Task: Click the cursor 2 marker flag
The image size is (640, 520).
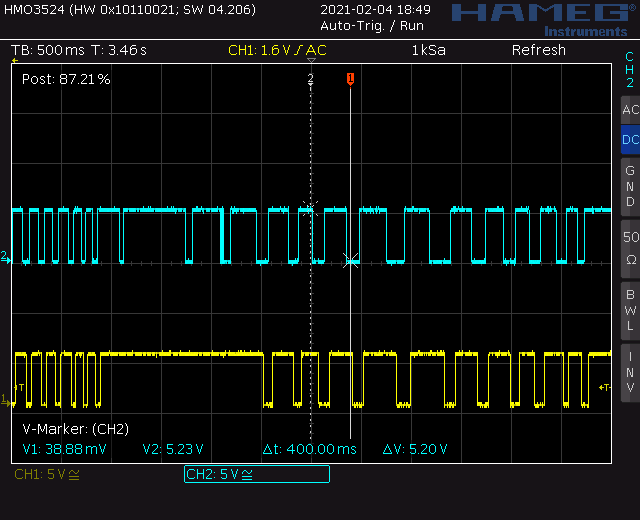Action: click(x=311, y=78)
